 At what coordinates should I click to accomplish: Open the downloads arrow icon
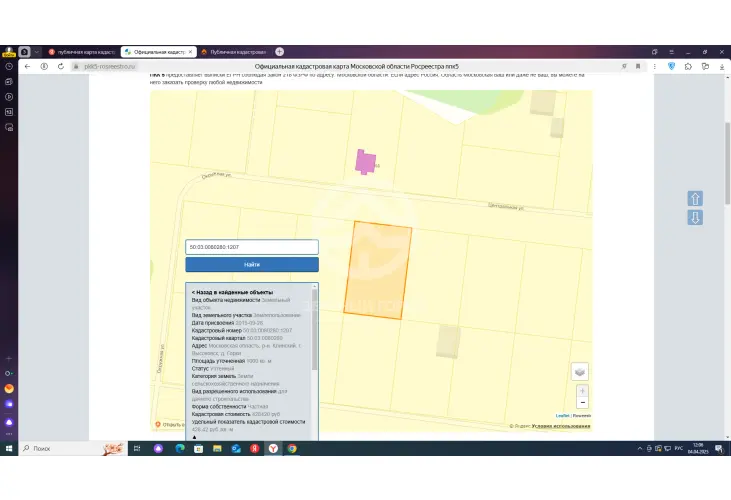click(722, 67)
